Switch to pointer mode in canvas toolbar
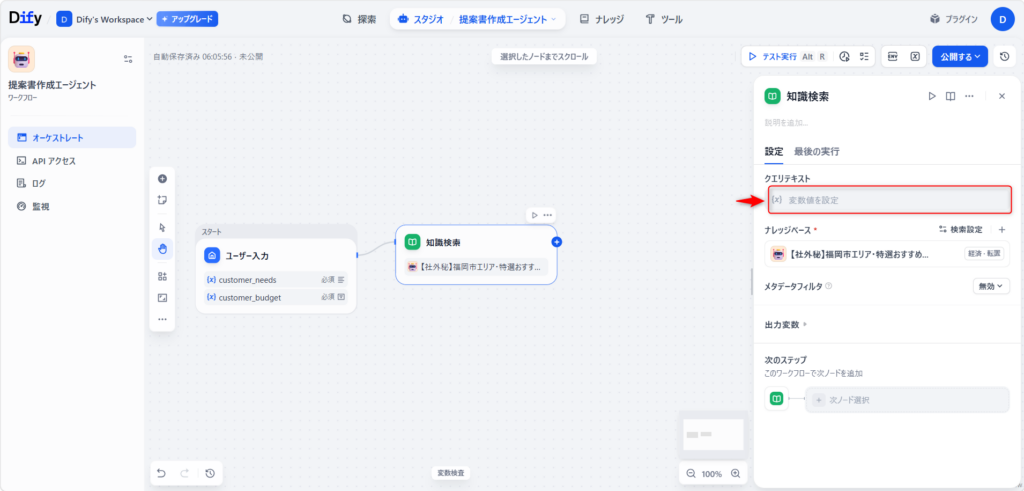 pyautogui.click(x=162, y=227)
